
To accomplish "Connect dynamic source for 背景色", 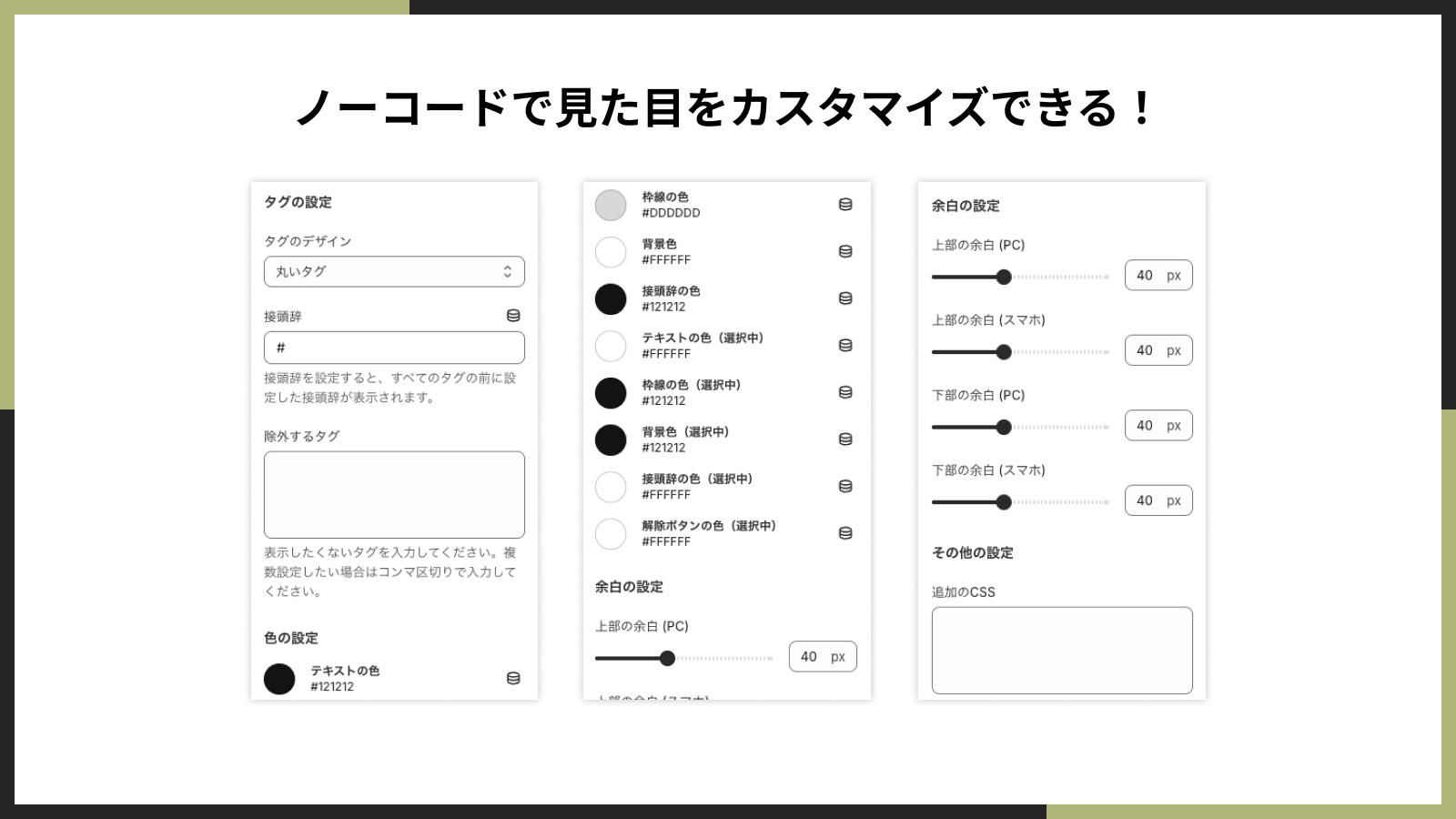I will pyautogui.click(x=844, y=252).
